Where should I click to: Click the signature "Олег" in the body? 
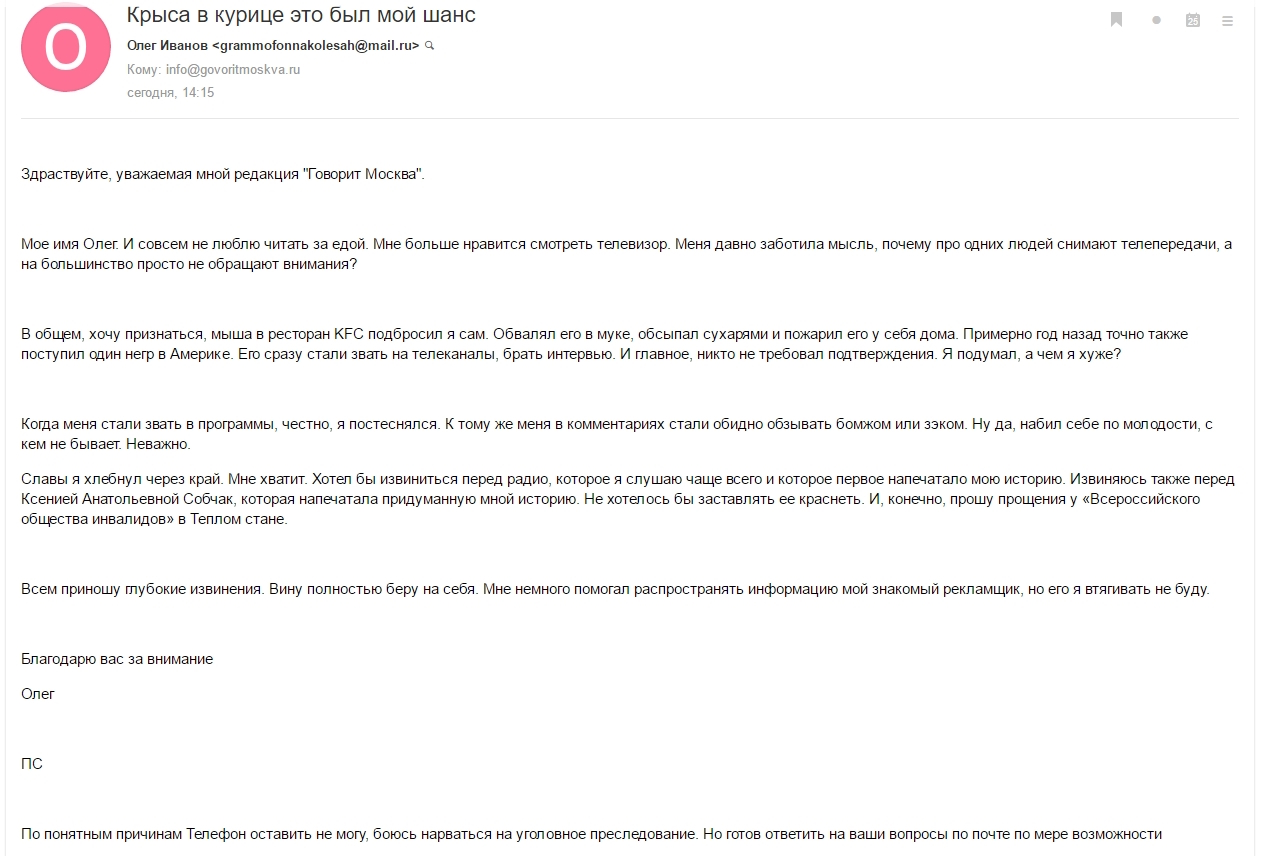click(x=38, y=694)
